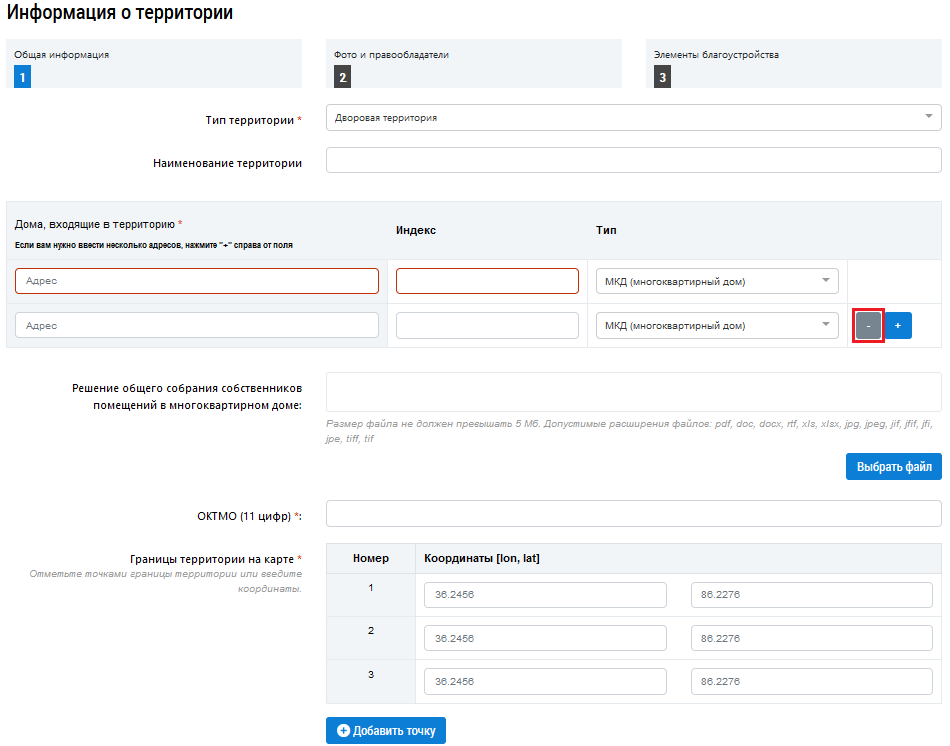950x746 pixels.
Task: Click point 1 longitude coordinate field
Action: tap(545, 595)
